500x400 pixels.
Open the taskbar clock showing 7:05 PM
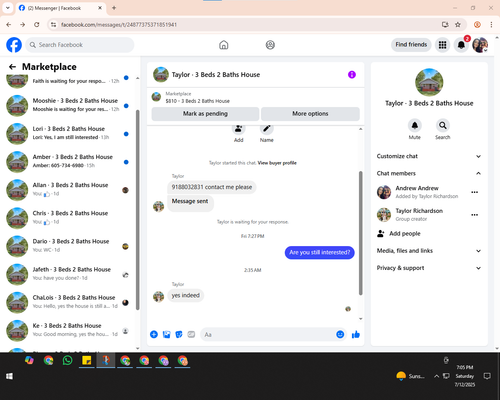[465, 376]
